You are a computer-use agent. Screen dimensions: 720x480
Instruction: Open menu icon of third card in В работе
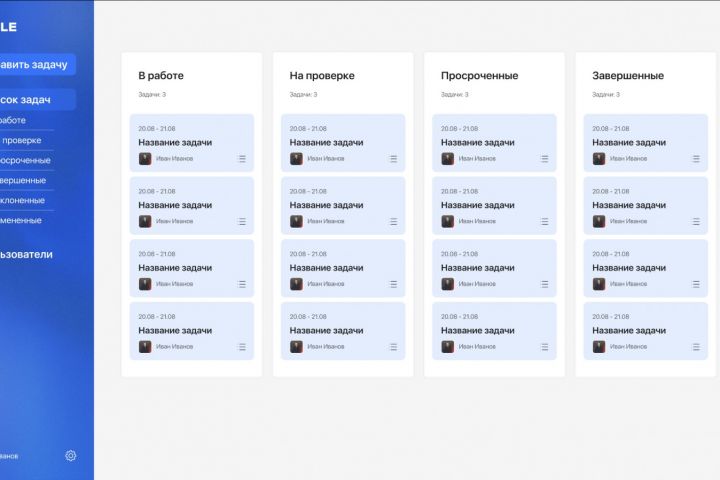pyautogui.click(x=242, y=284)
